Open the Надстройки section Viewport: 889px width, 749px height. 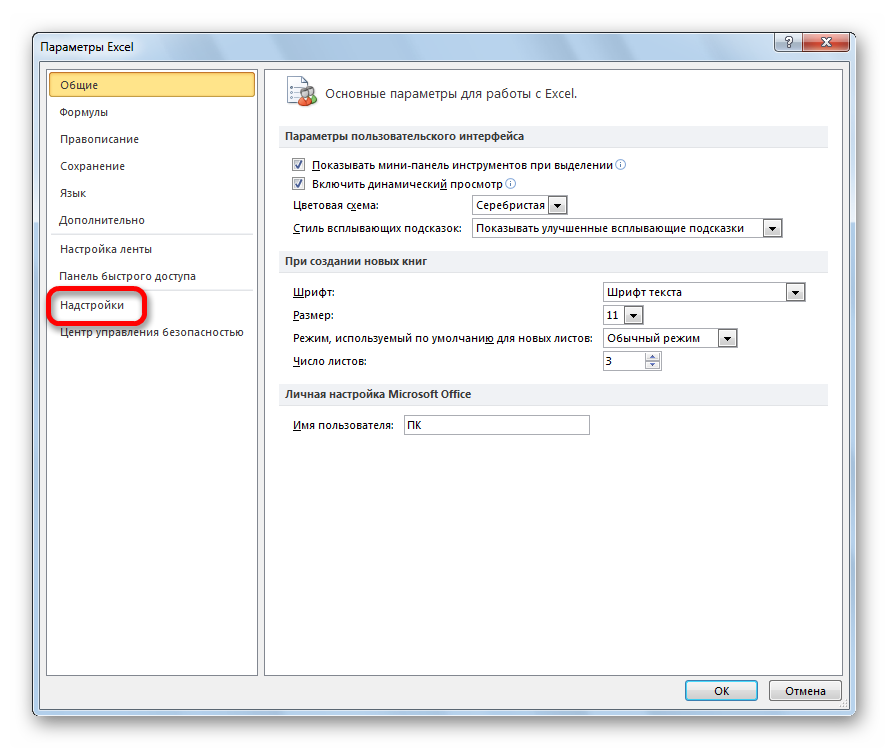coord(92,305)
